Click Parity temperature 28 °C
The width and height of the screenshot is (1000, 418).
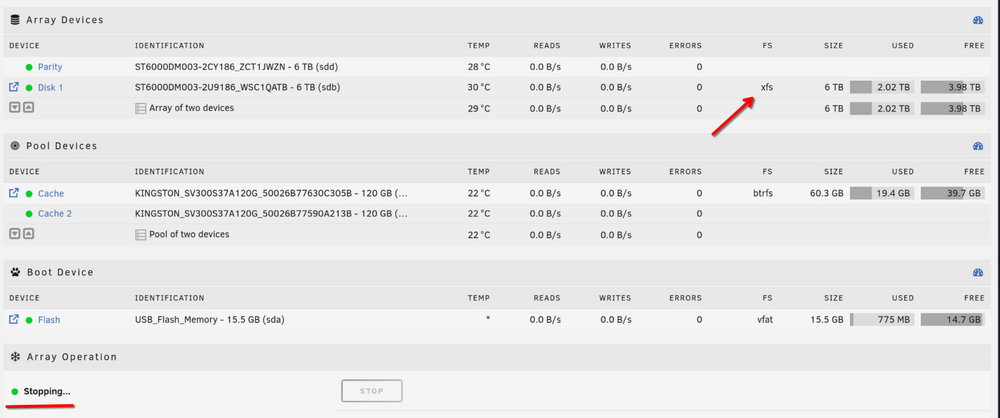point(479,67)
